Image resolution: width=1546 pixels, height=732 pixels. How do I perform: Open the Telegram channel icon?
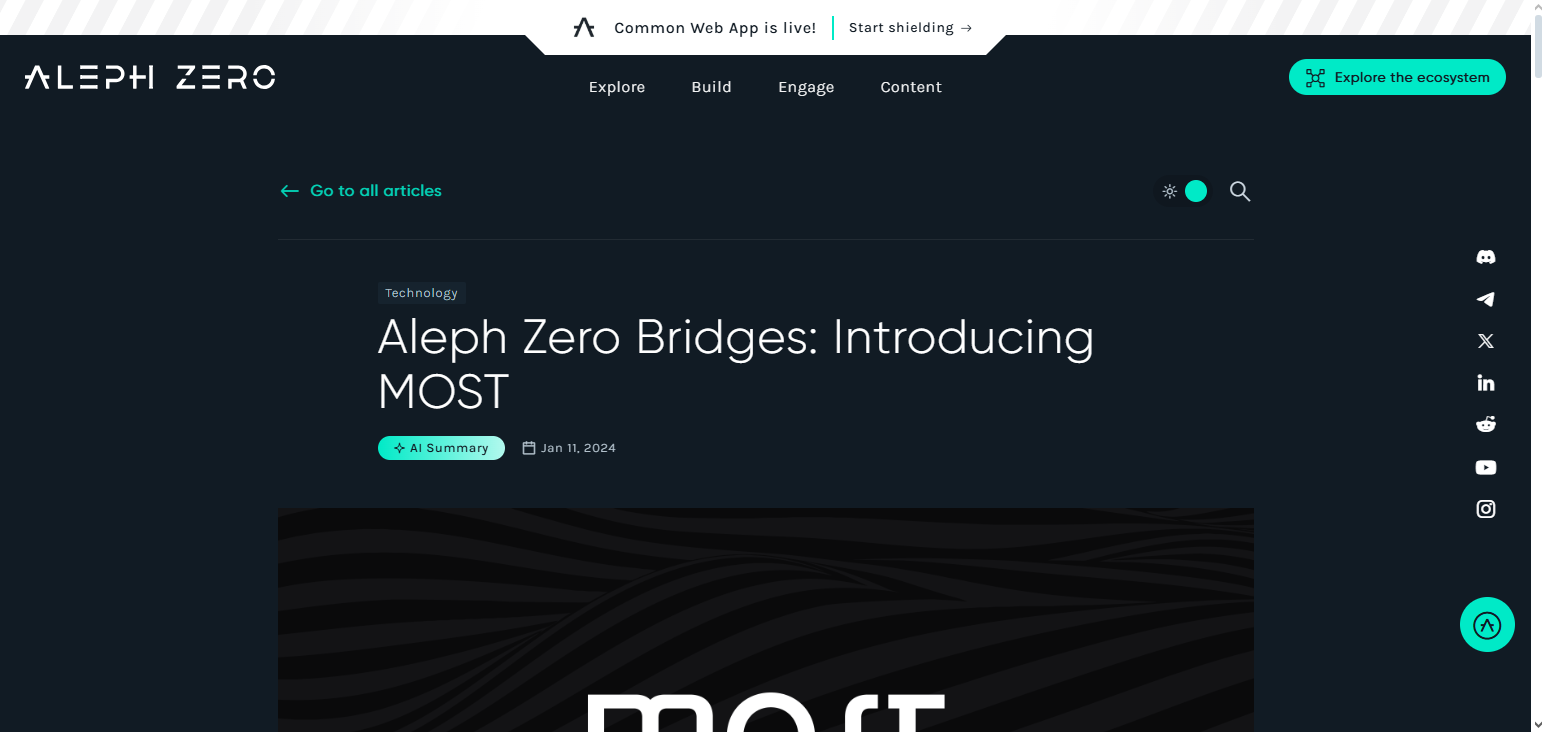[x=1486, y=299]
